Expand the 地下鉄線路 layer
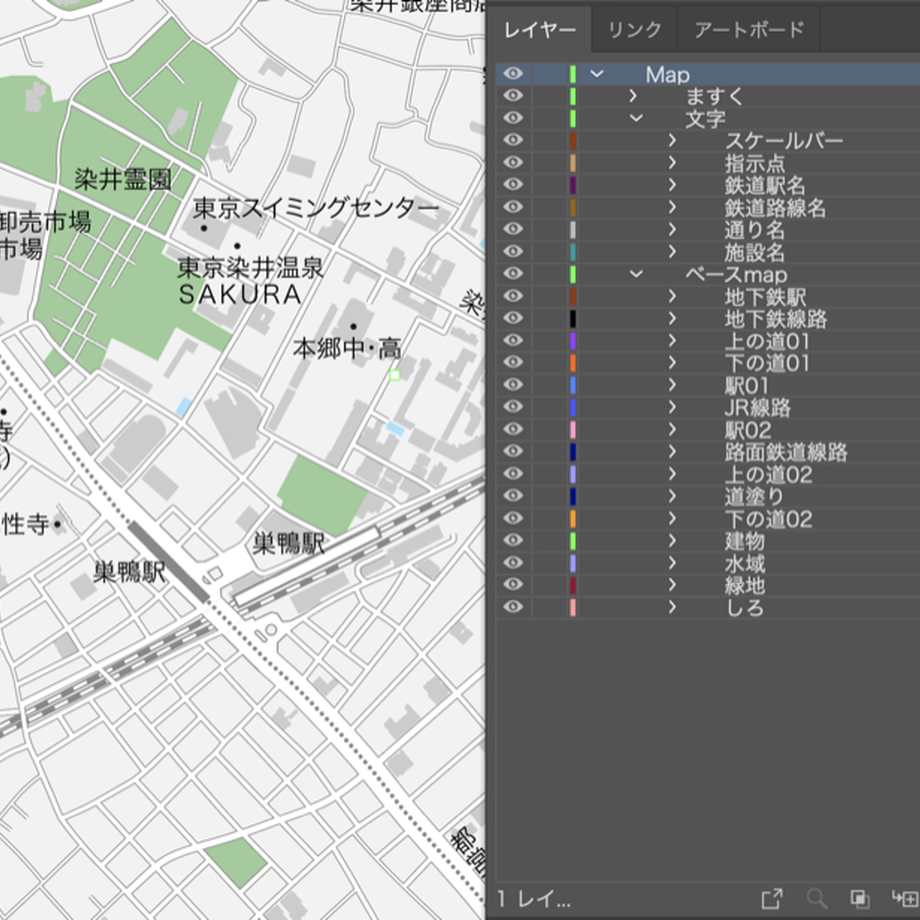 click(x=672, y=319)
